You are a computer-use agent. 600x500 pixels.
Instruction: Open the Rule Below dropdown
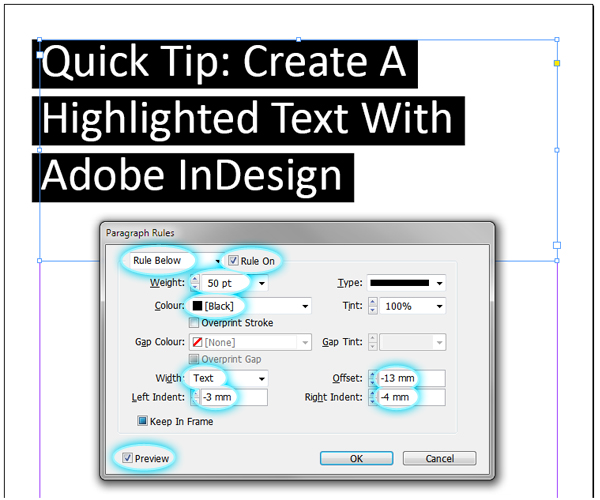click(175, 261)
